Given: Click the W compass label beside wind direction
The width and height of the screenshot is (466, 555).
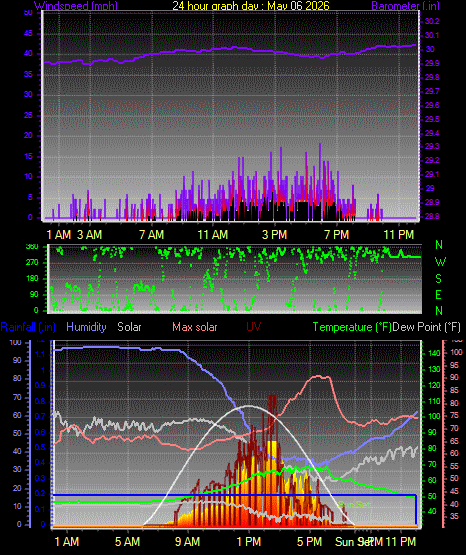Looking at the screenshot, I should point(440,262).
